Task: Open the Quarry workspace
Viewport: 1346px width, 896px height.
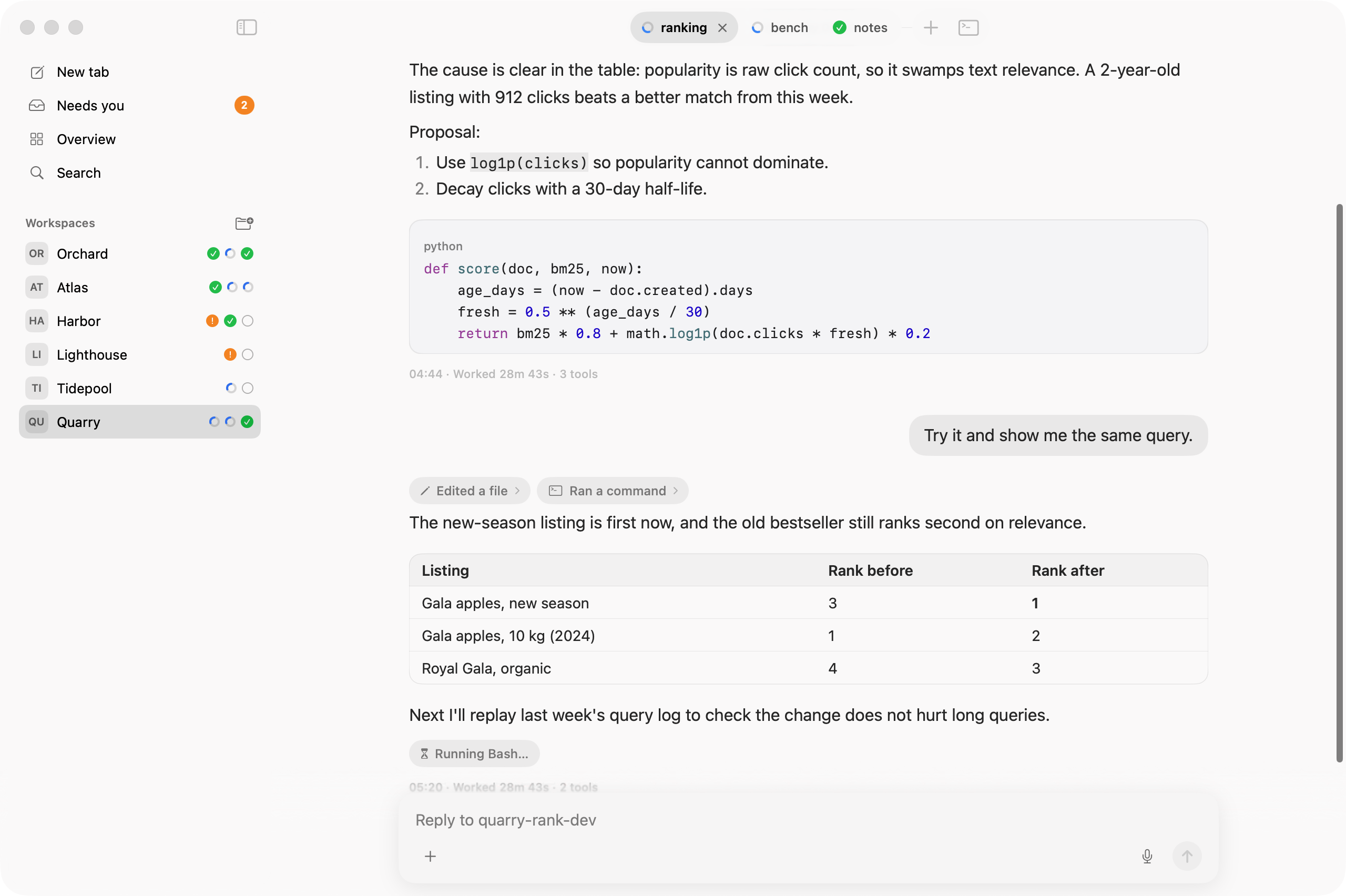Action: (140, 422)
